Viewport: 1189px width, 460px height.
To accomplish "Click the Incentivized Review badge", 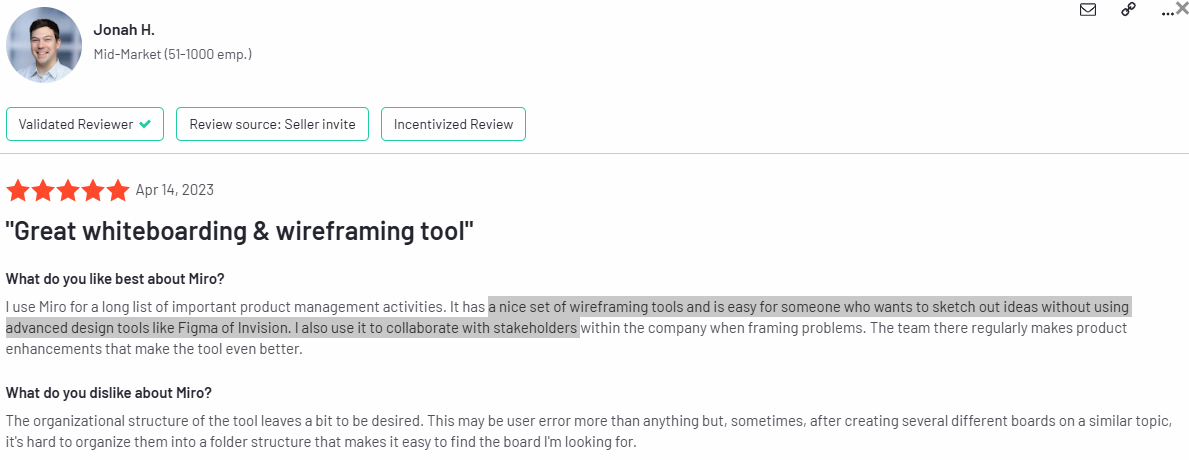I will 453,124.
